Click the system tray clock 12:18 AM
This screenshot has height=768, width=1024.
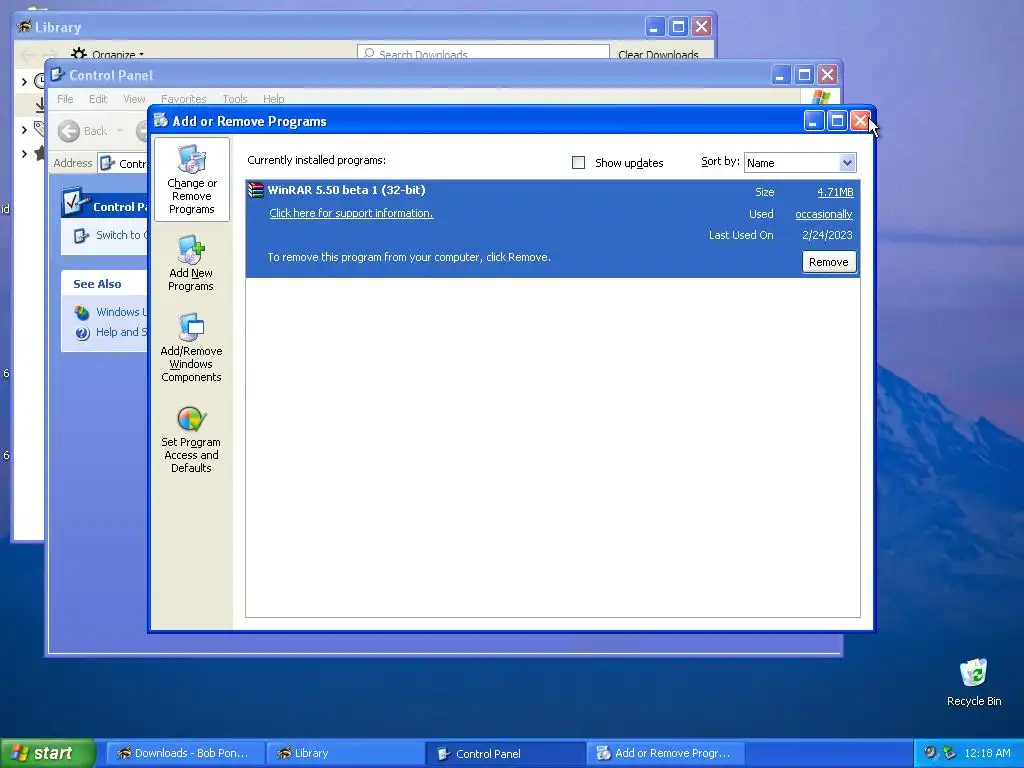987,753
